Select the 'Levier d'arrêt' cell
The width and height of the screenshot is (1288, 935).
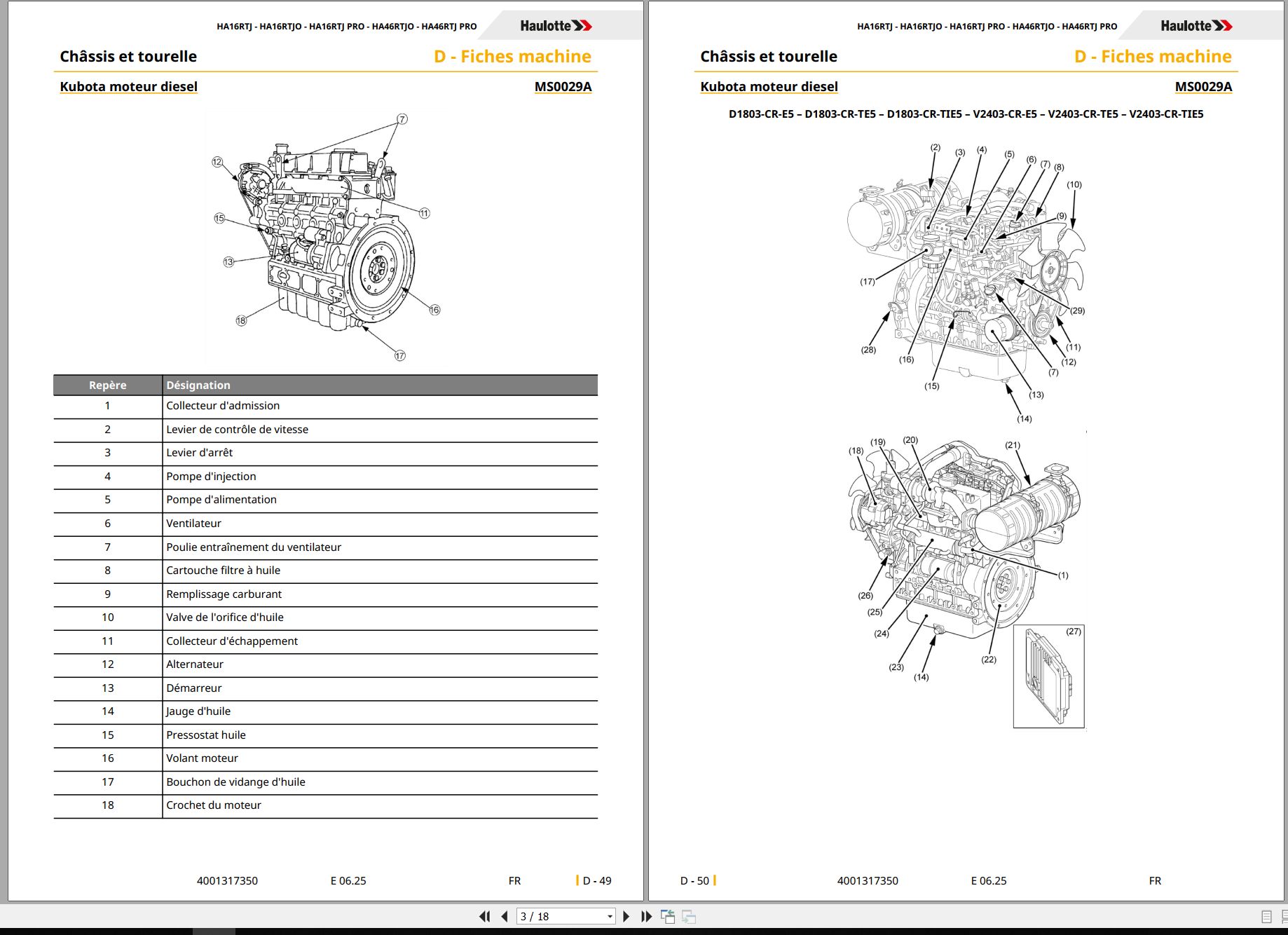coord(380,453)
